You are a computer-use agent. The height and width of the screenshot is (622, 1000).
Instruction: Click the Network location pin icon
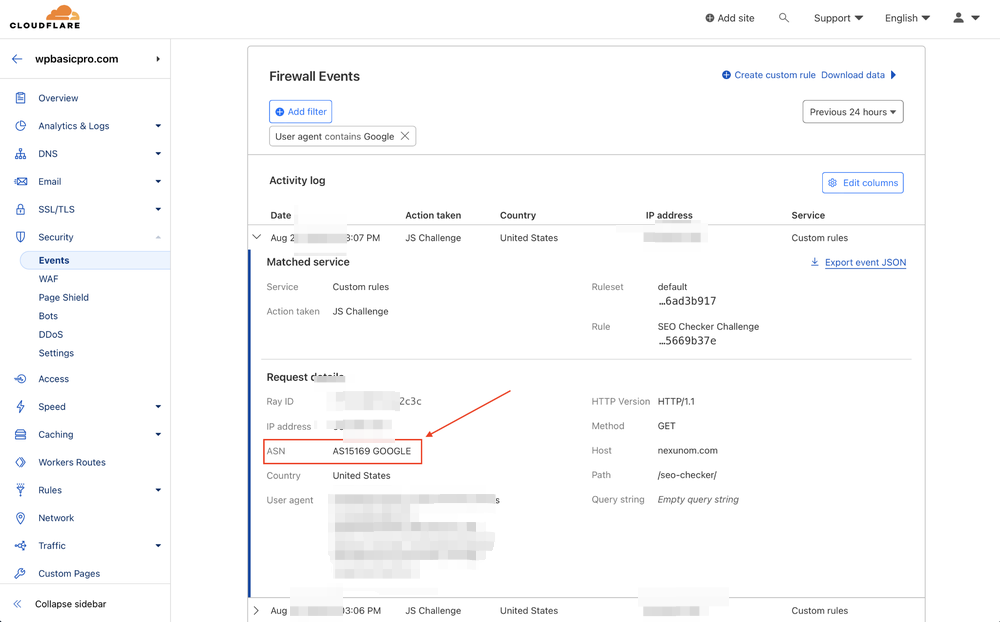[x=20, y=518]
